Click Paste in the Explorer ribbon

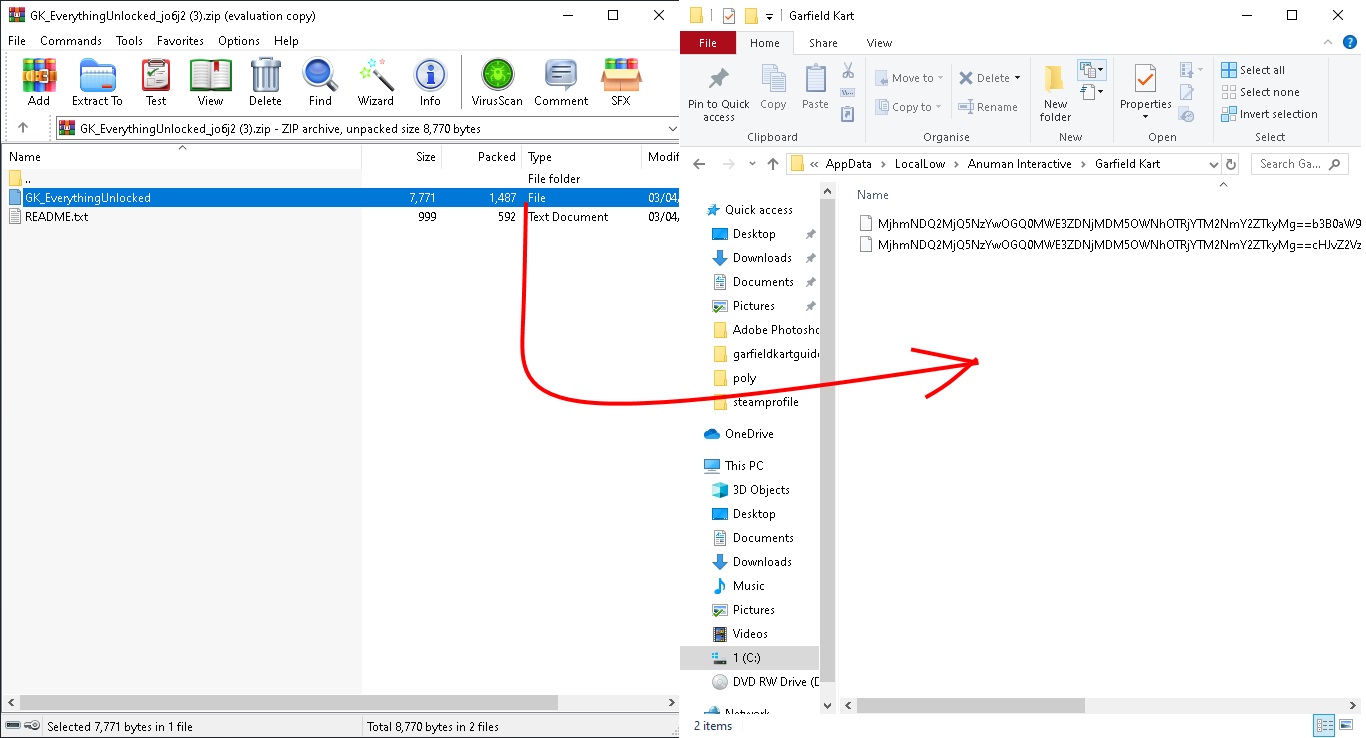pyautogui.click(x=815, y=87)
